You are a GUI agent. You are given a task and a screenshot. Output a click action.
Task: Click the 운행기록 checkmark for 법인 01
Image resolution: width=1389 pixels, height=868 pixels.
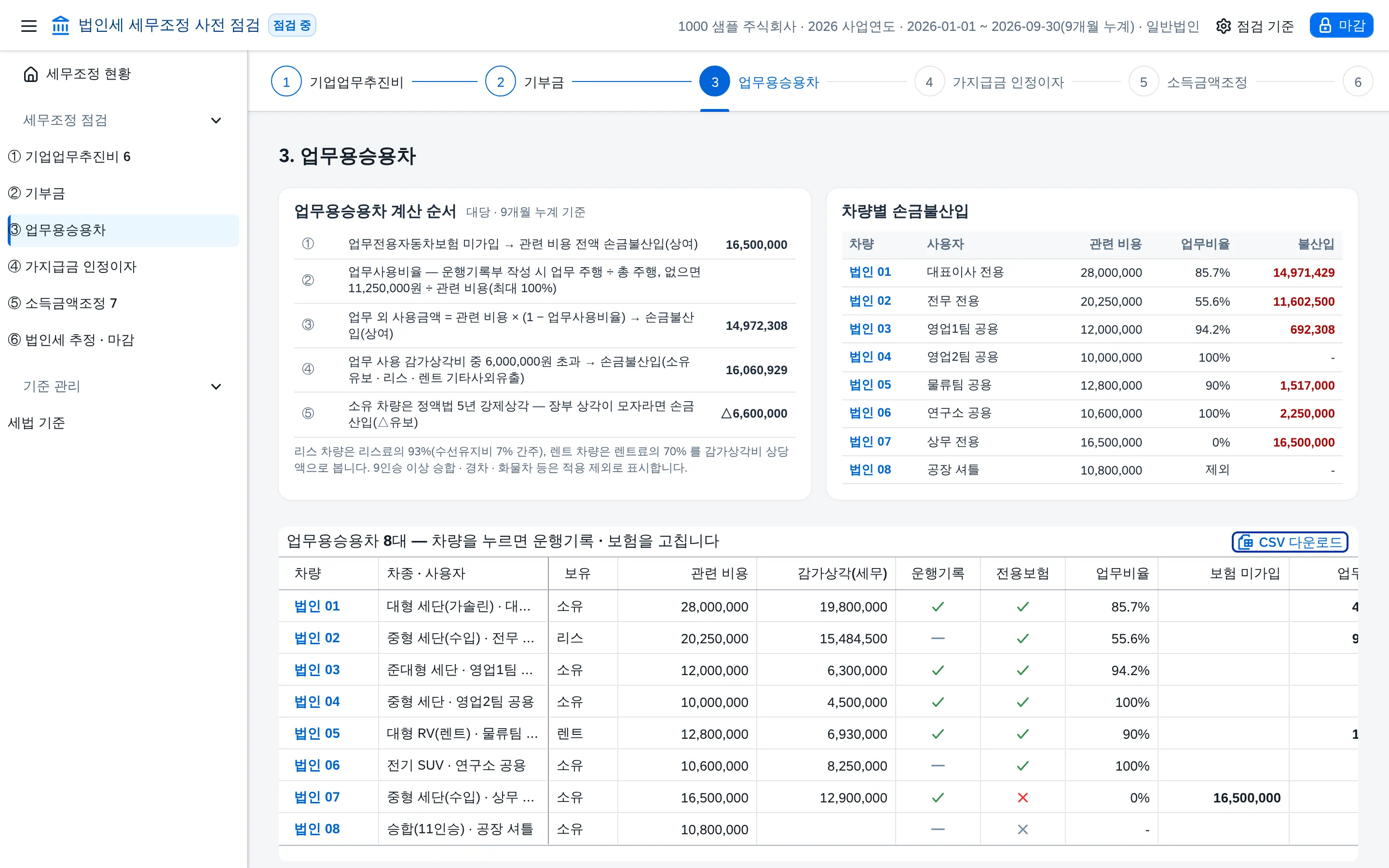pyautogui.click(x=938, y=607)
